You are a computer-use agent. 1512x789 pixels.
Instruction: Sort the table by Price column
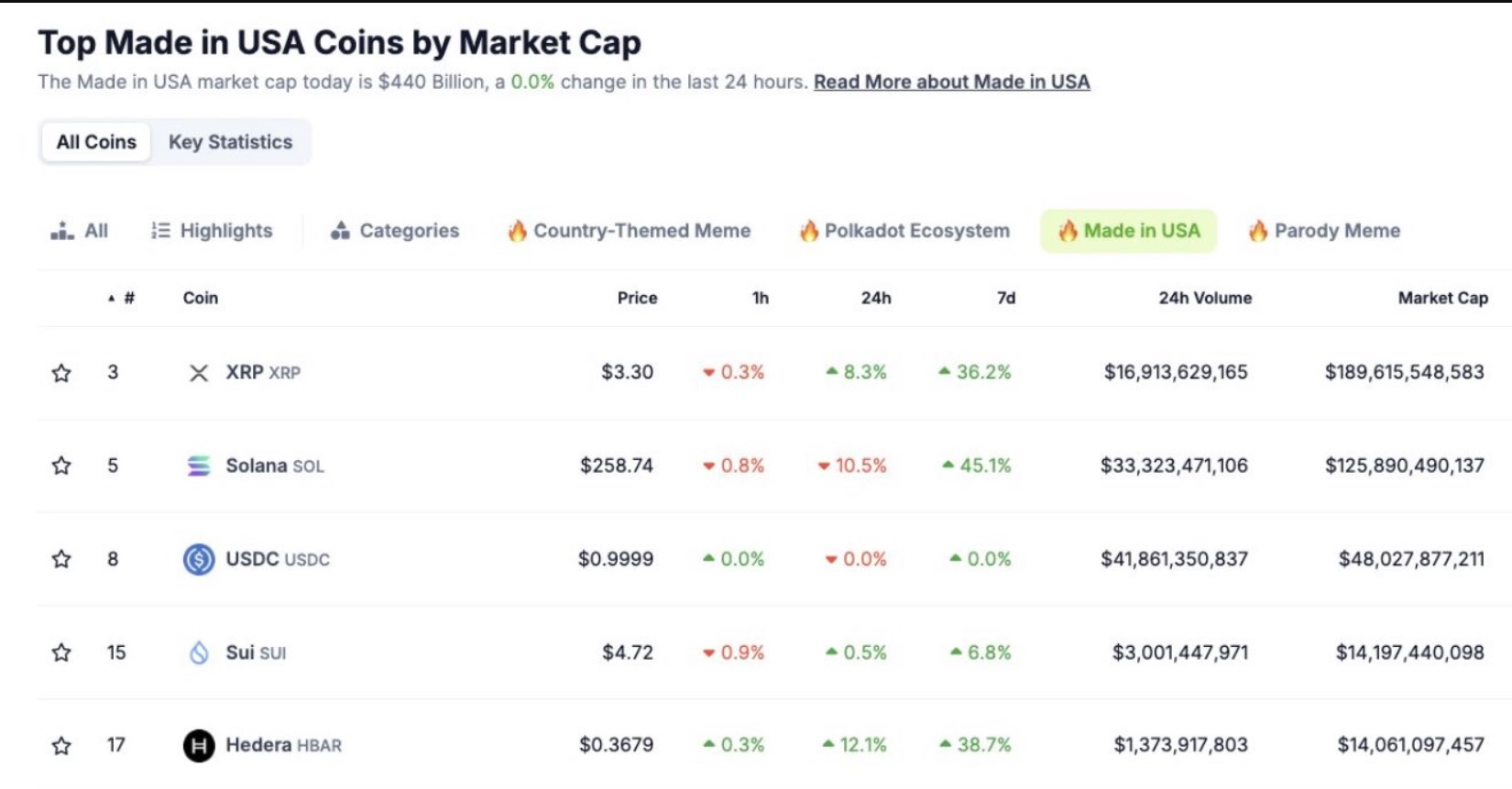(637, 299)
